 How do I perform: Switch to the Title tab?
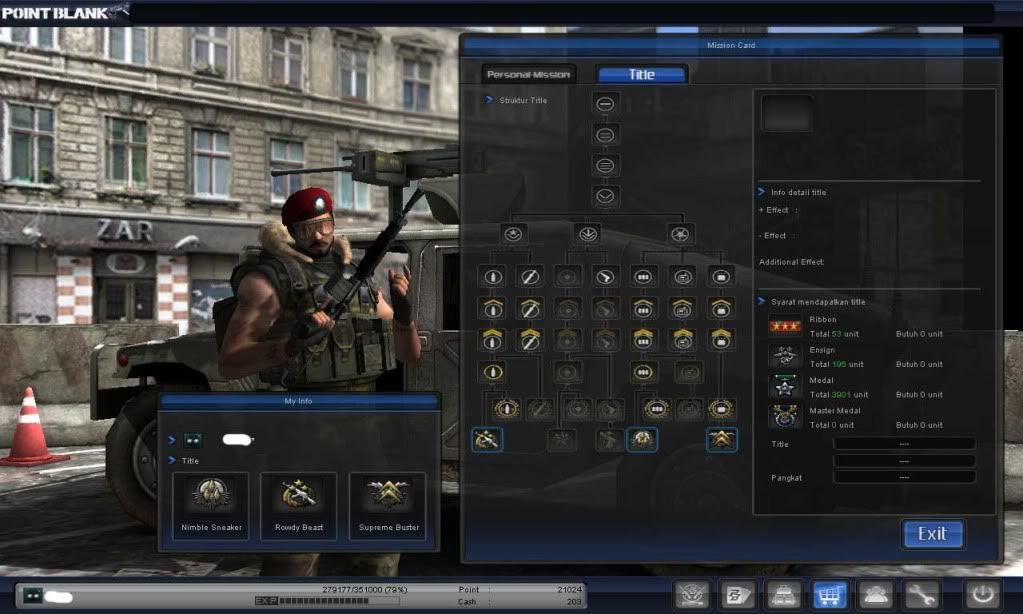coord(642,74)
